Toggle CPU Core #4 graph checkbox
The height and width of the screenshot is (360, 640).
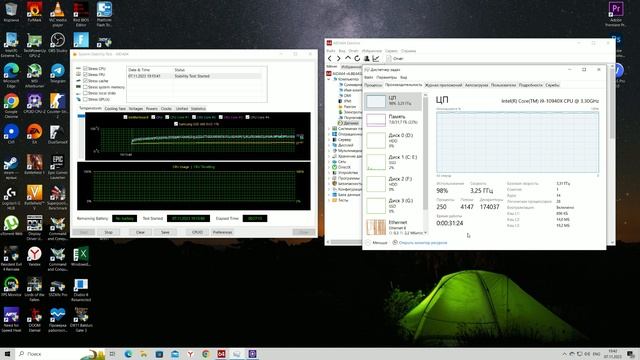[247, 117]
